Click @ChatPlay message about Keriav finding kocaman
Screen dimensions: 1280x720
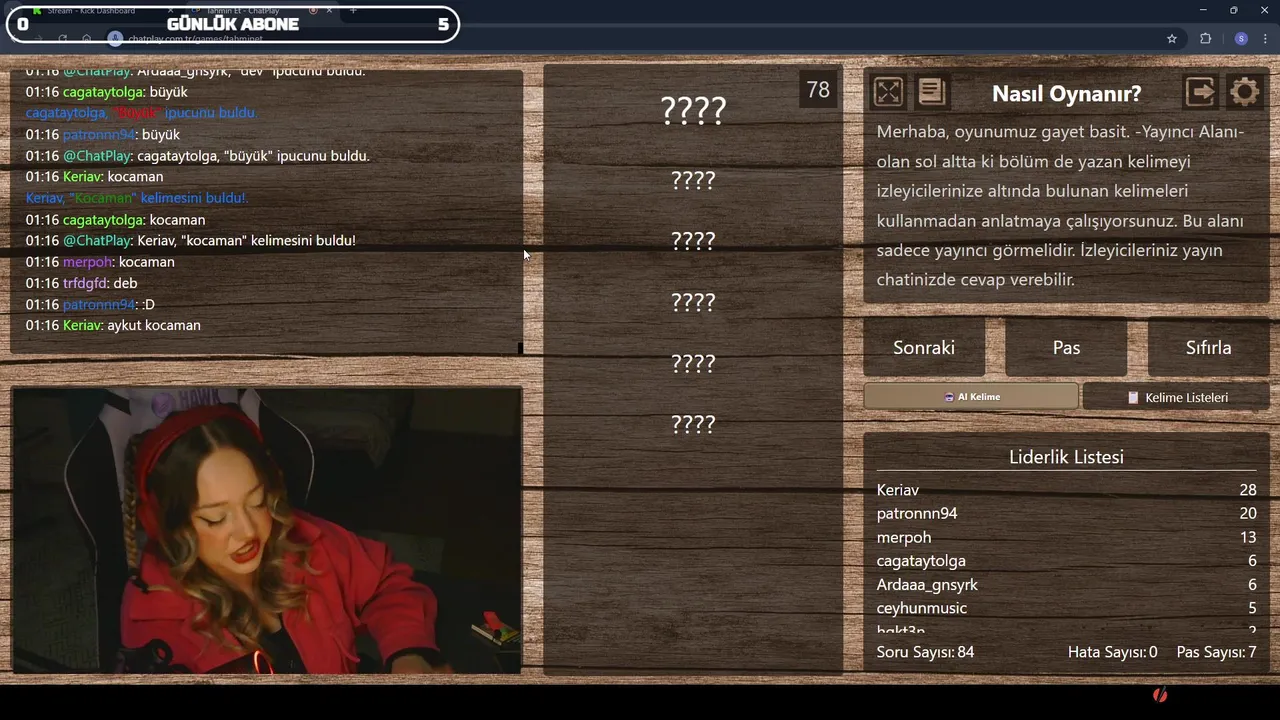(x=190, y=241)
